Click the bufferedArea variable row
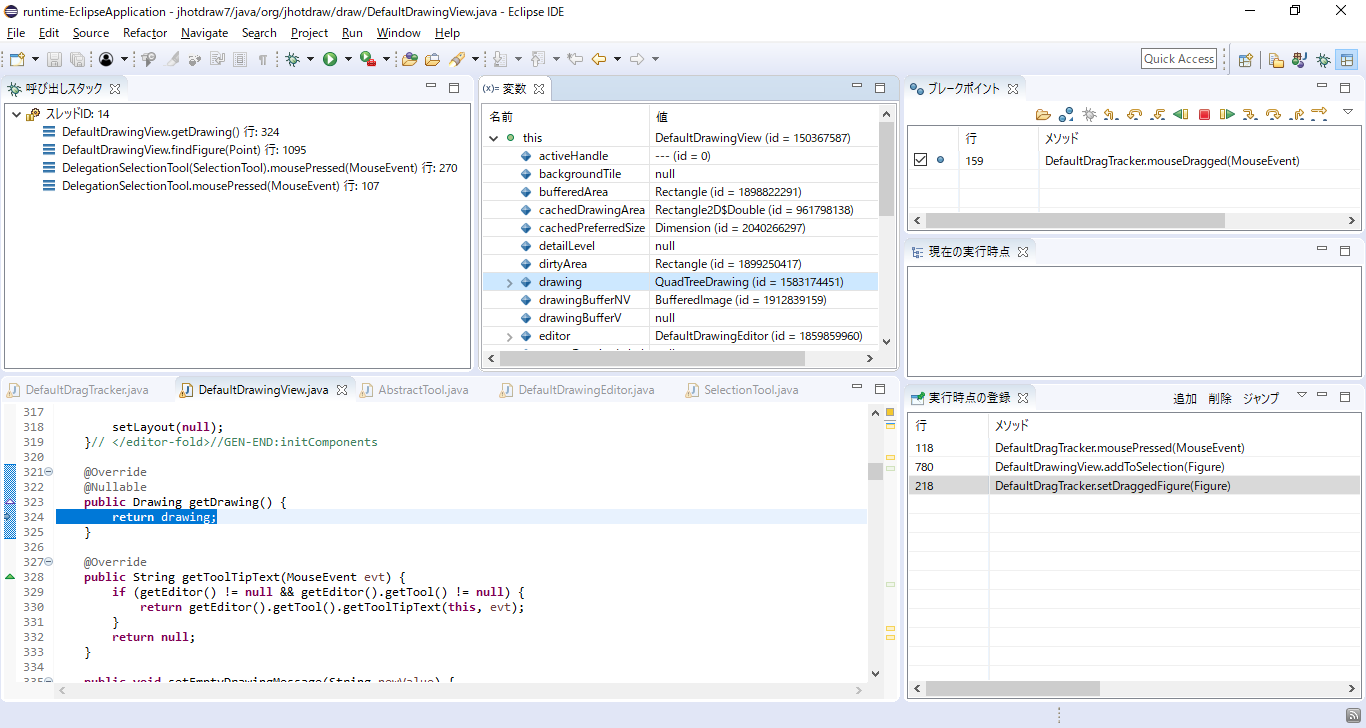The image size is (1366, 728). (x=680, y=192)
